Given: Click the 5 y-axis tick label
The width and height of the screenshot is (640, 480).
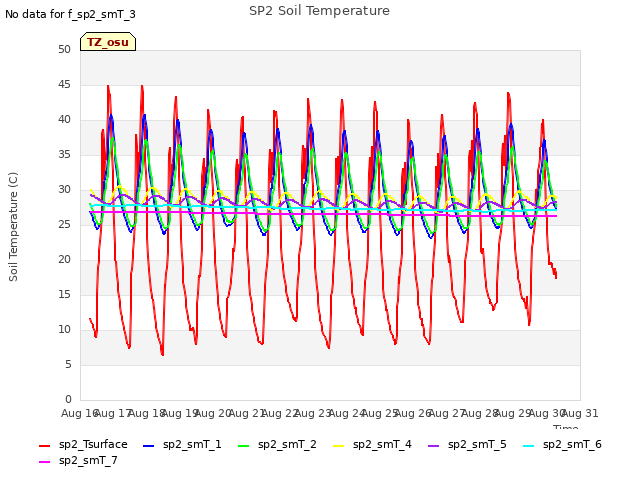Looking at the screenshot, I should [68, 364].
